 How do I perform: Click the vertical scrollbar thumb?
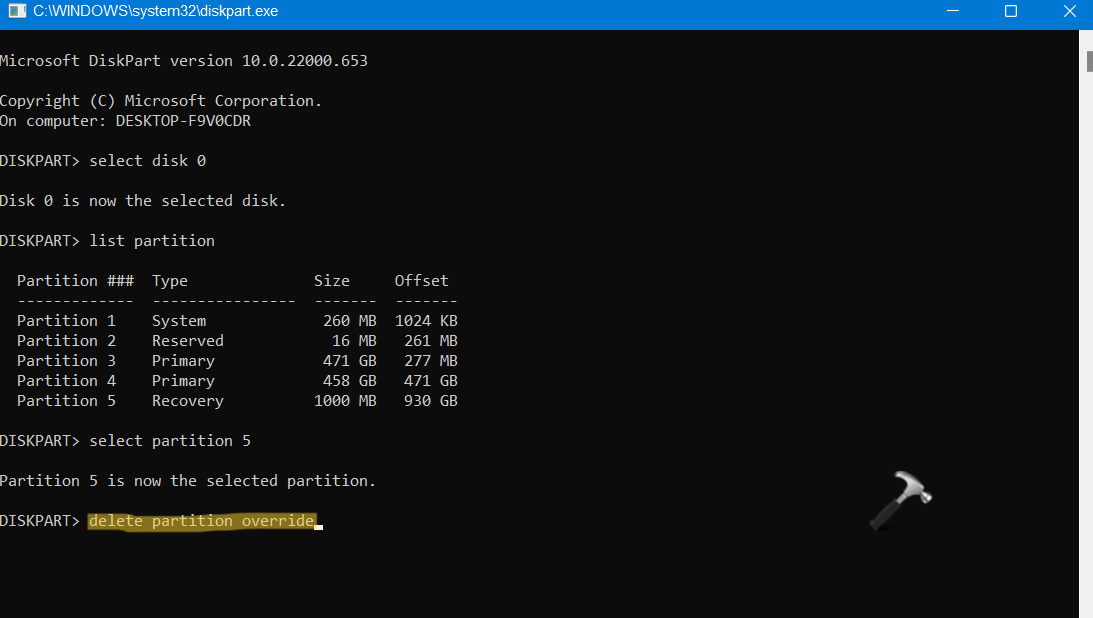click(1086, 60)
